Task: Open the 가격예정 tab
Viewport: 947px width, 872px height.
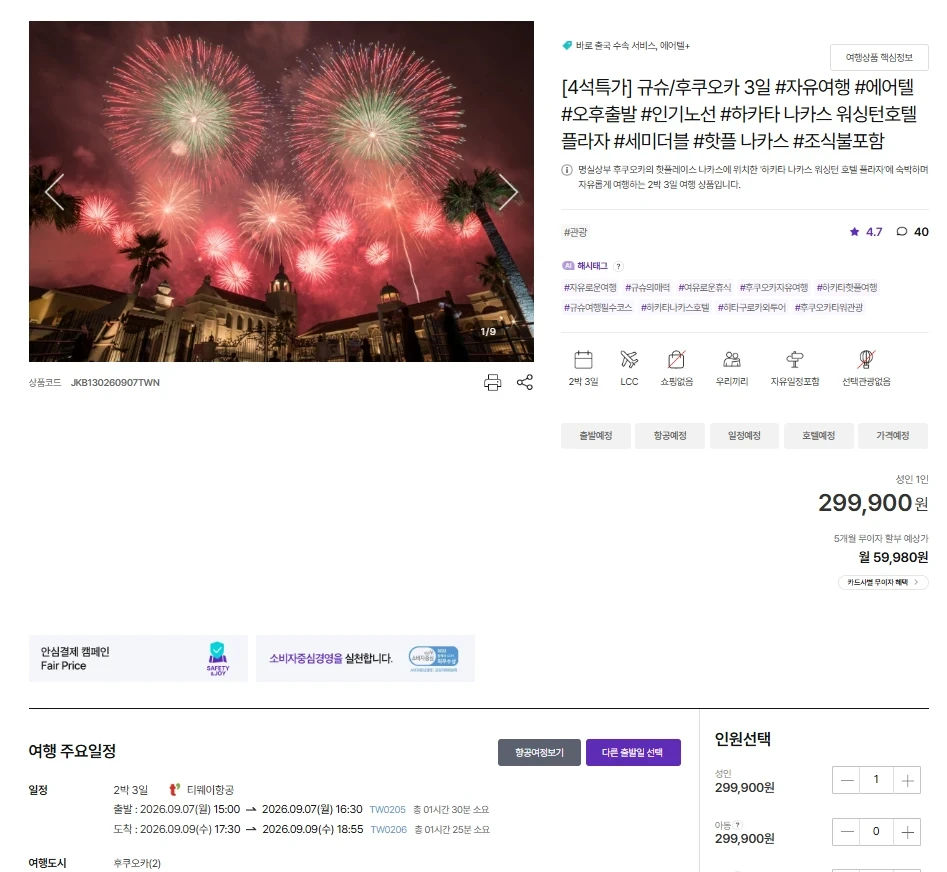Action: (x=893, y=435)
